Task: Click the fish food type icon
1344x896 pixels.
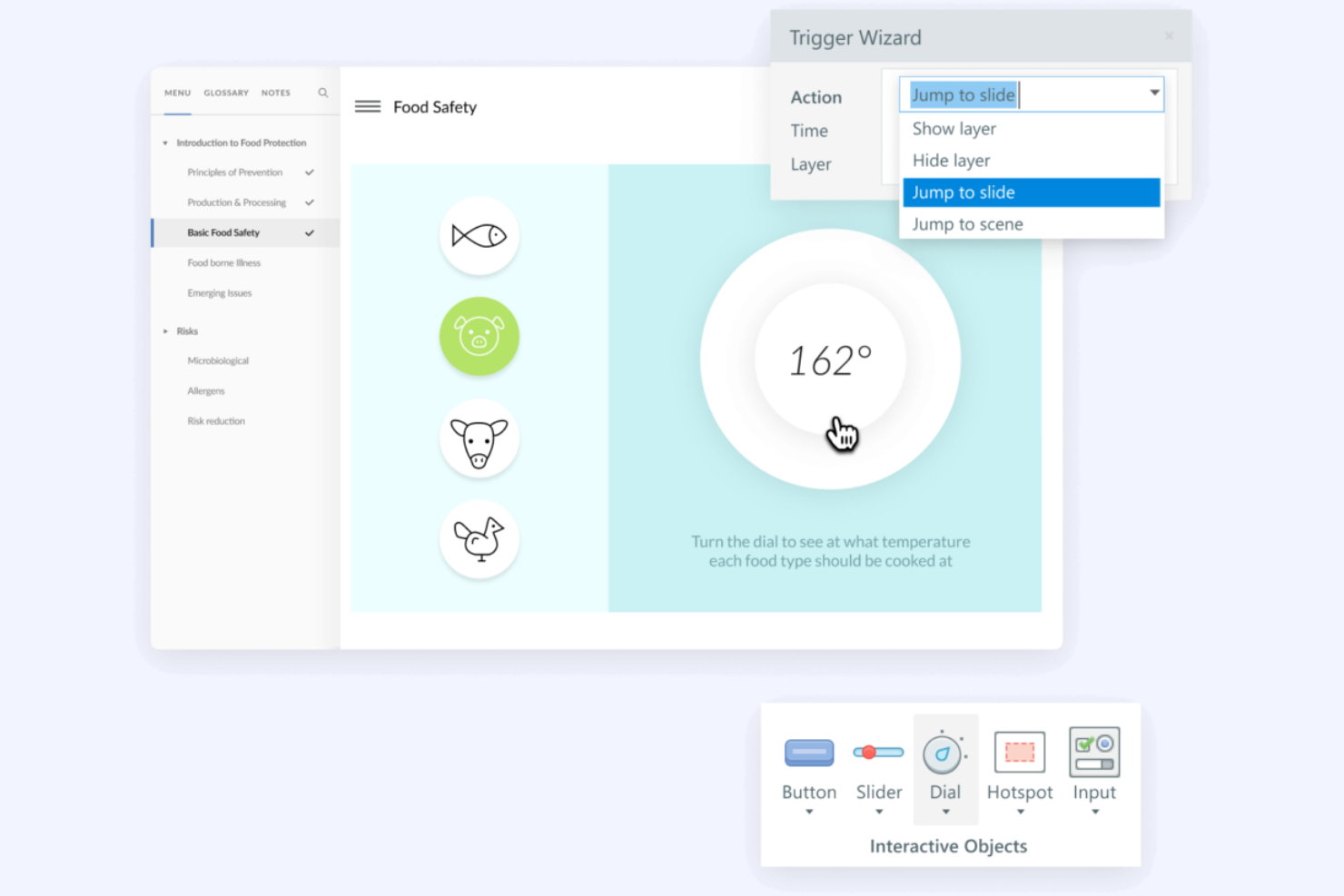Action: [x=479, y=236]
